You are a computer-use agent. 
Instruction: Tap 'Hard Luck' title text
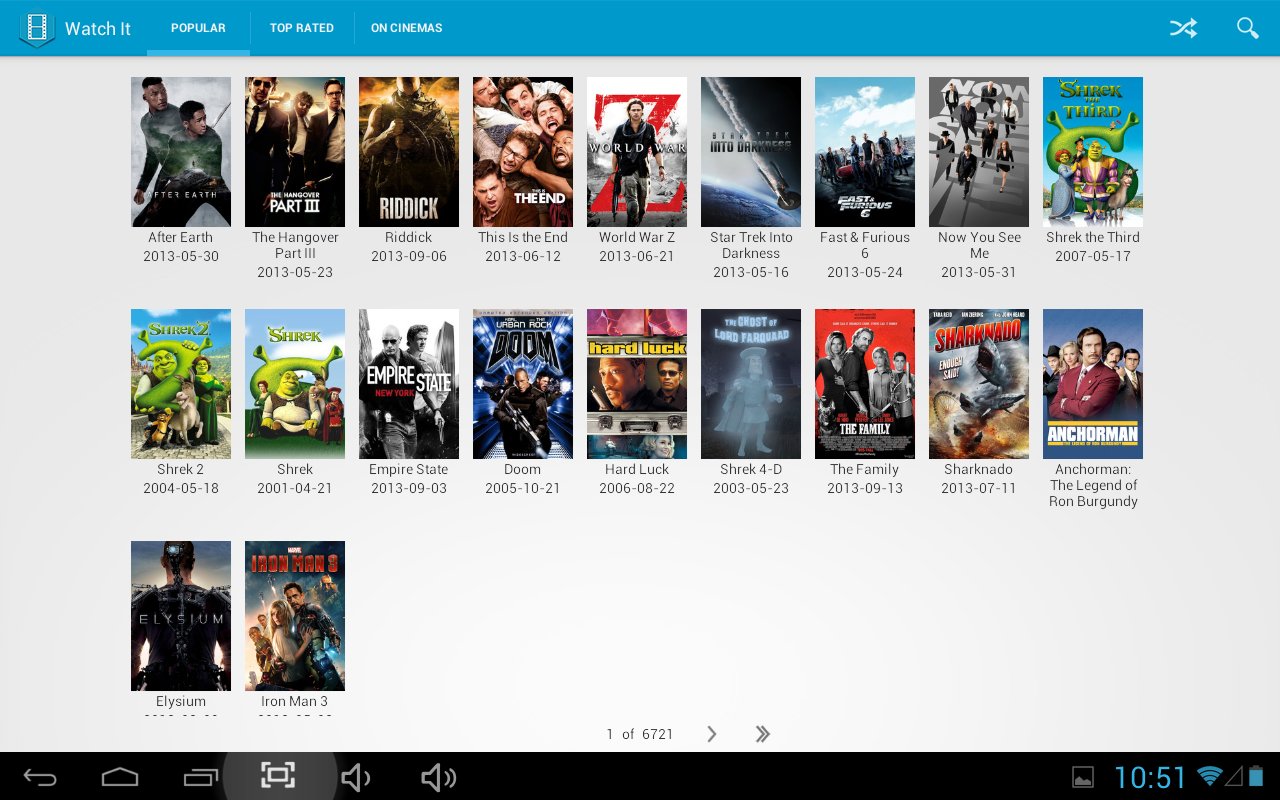click(x=637, y=469)
